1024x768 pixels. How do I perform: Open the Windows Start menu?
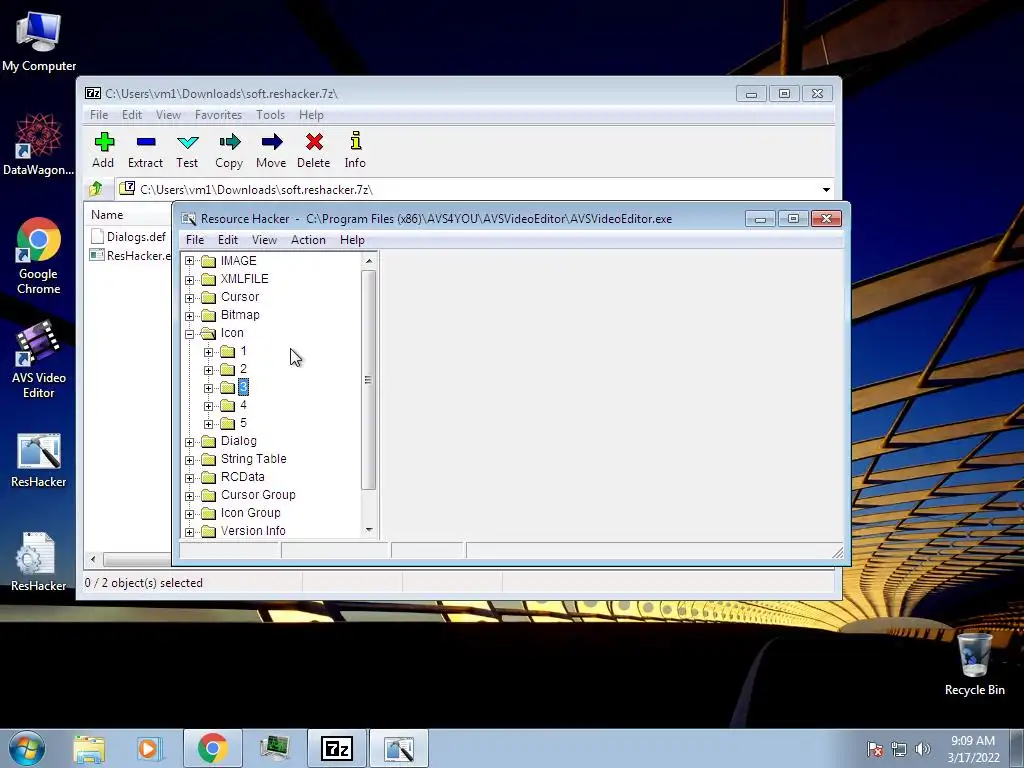coord(27,748)
